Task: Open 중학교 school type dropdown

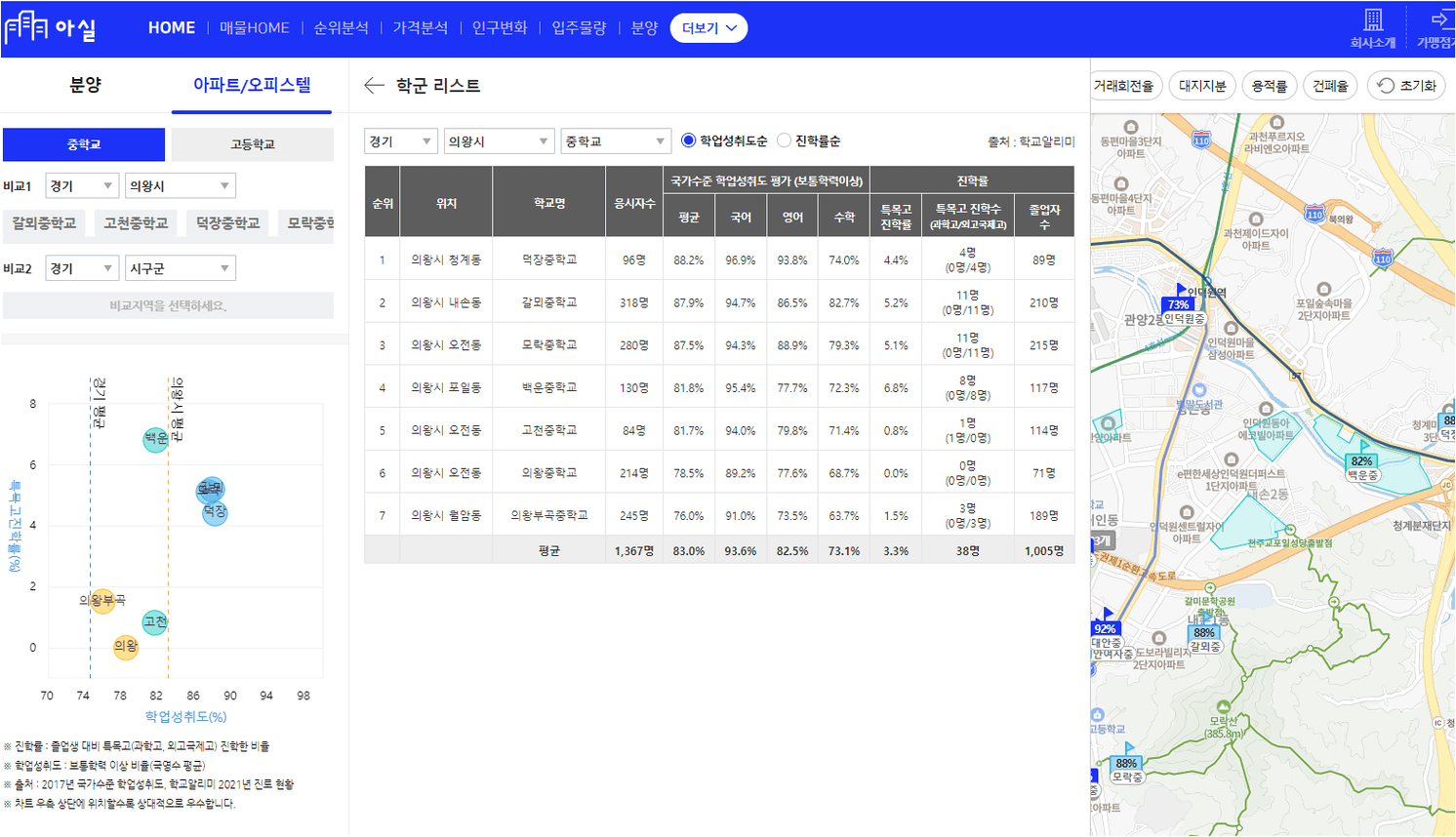Action: (616, 141)
